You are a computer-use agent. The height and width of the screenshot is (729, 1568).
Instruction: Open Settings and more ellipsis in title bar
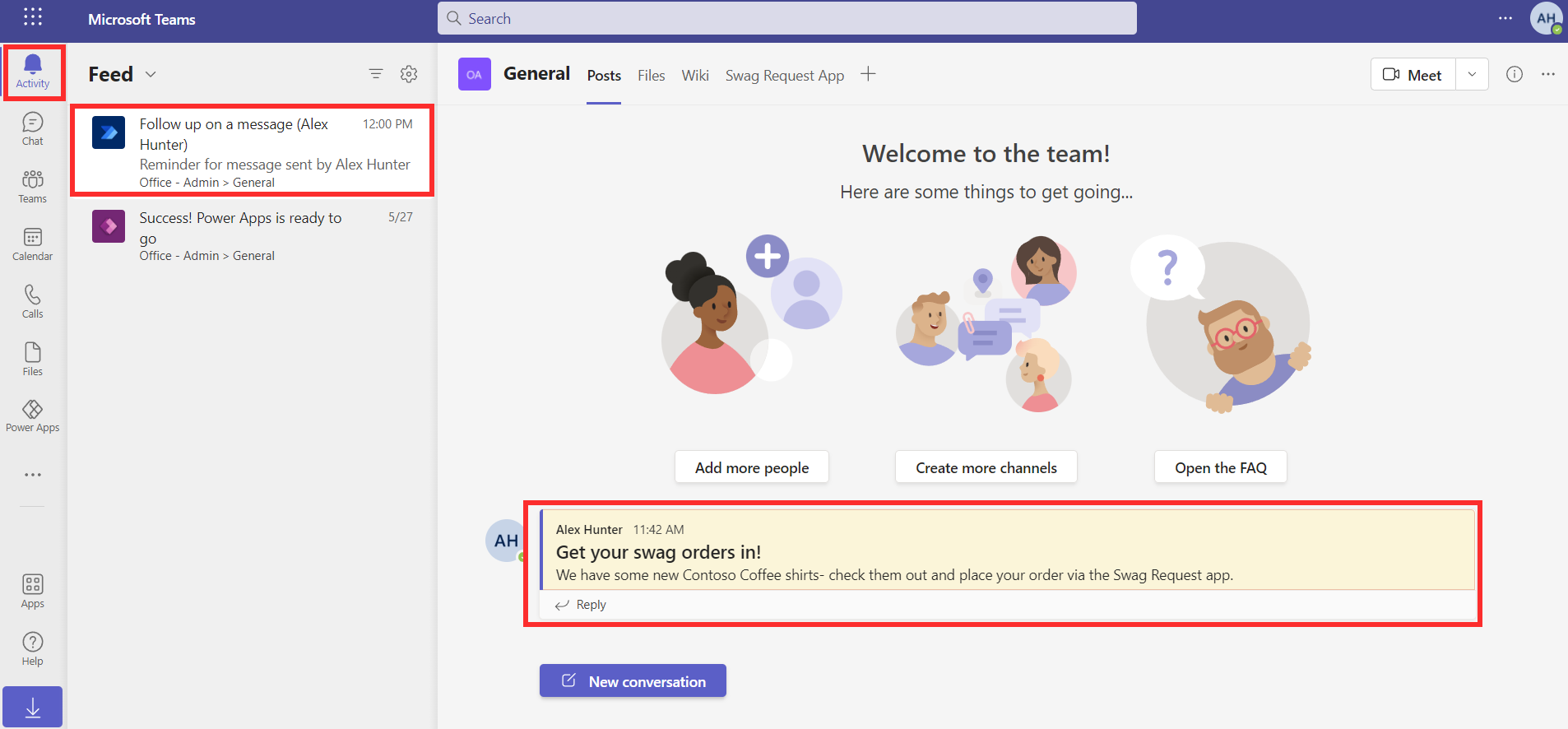pos(1505,18)
